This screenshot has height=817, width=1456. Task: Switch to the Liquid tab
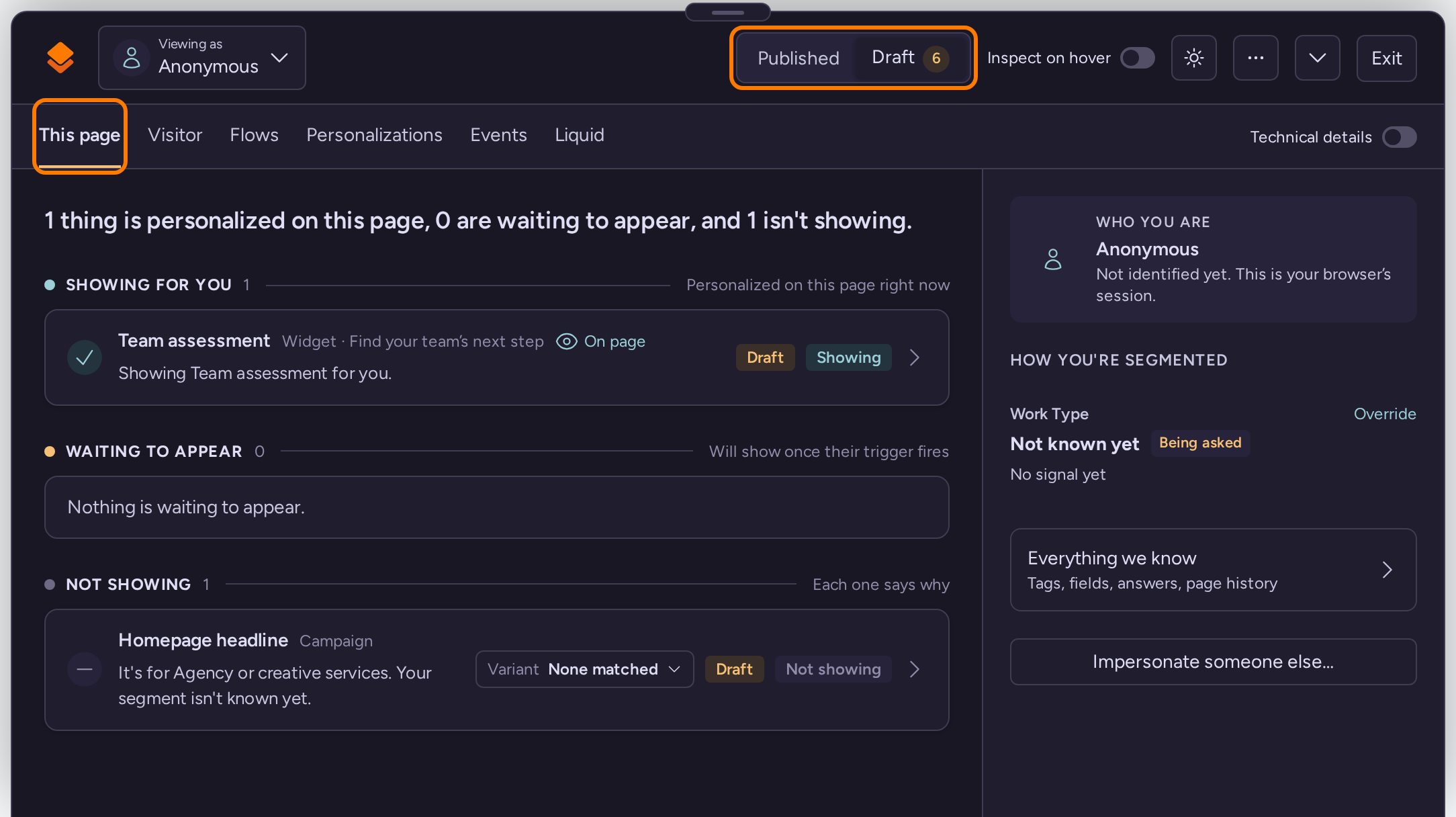tap(579, 136)
